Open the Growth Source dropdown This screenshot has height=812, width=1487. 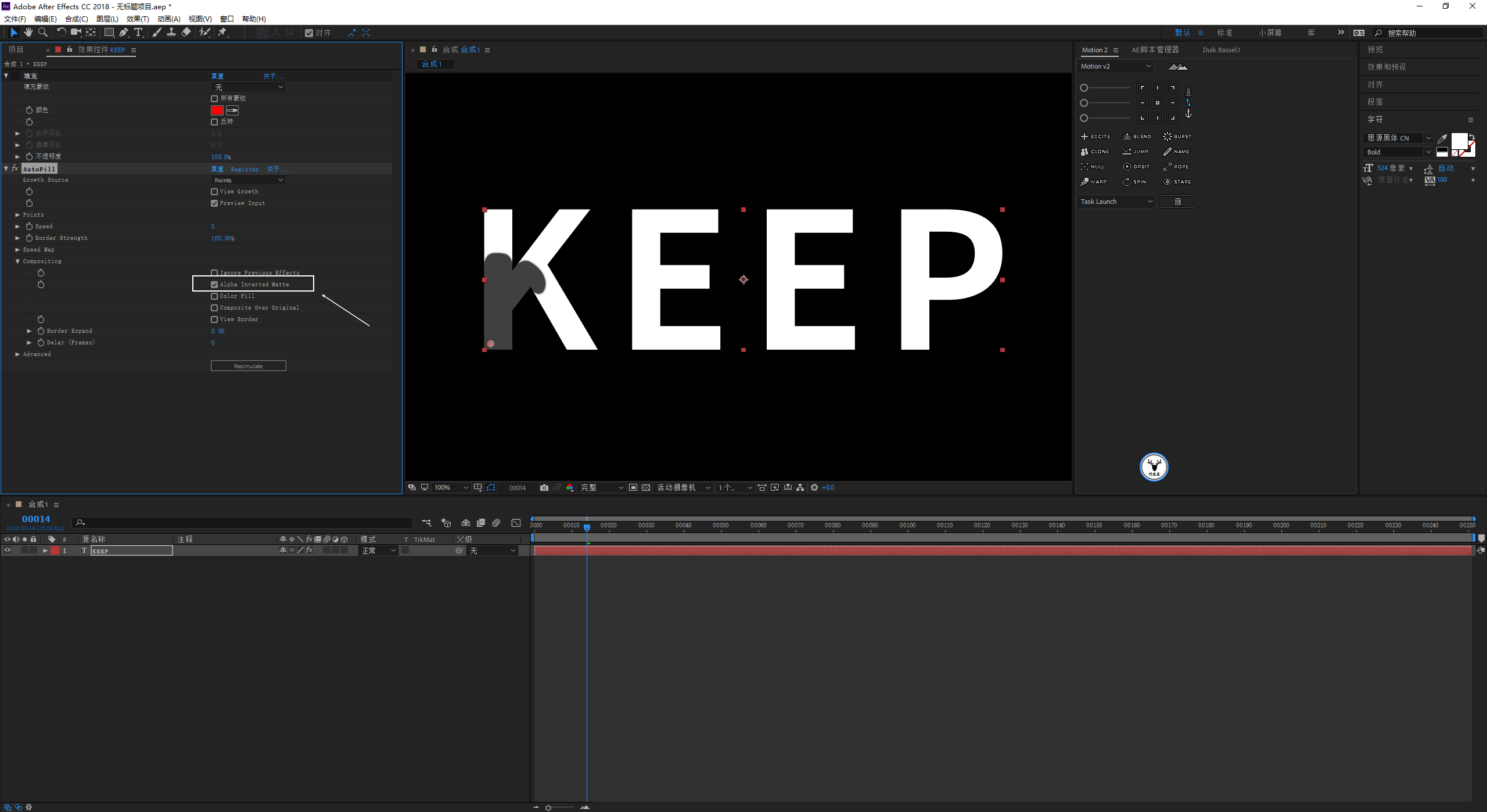[x=249, y=180]
